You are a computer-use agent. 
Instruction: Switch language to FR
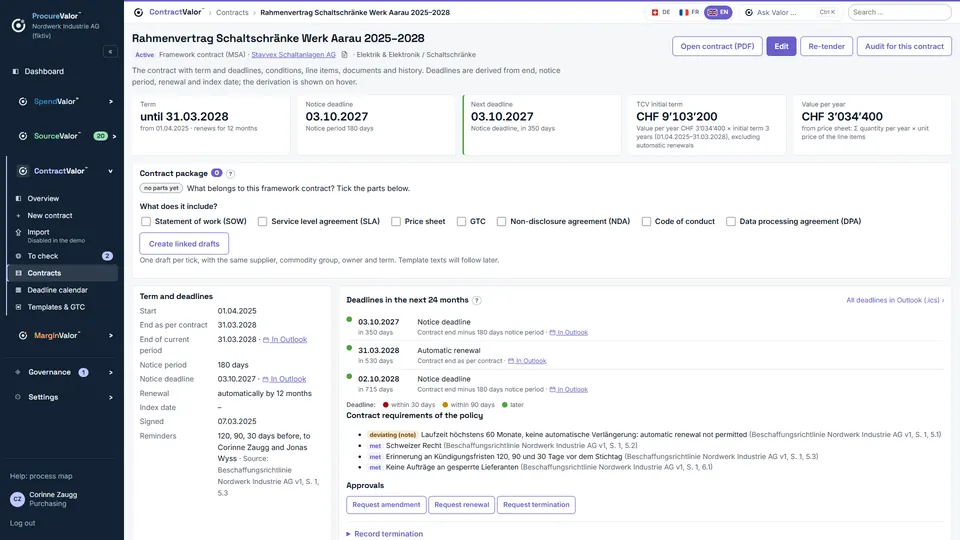689,12
